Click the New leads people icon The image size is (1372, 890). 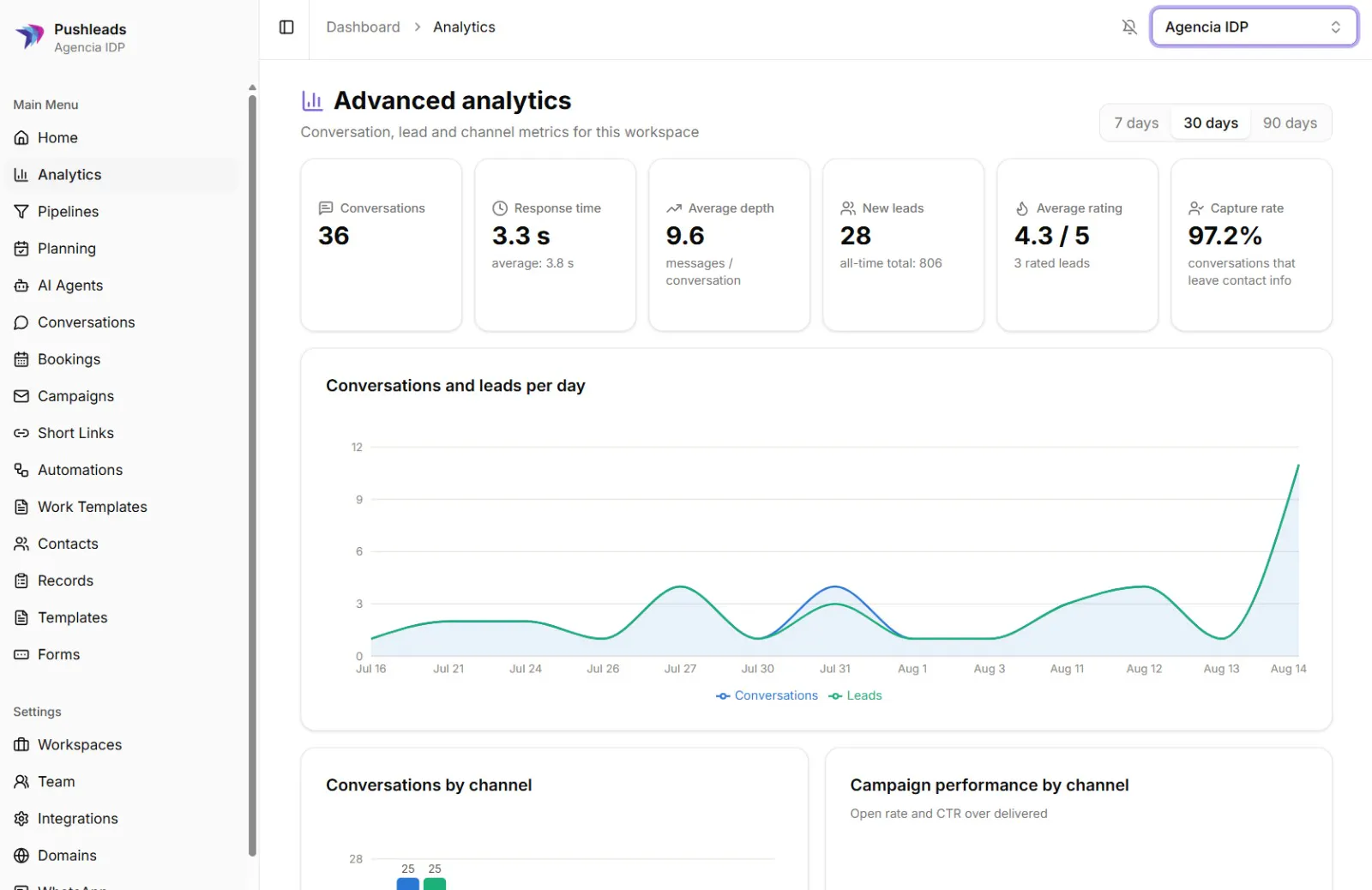click(x=848, y=208)
